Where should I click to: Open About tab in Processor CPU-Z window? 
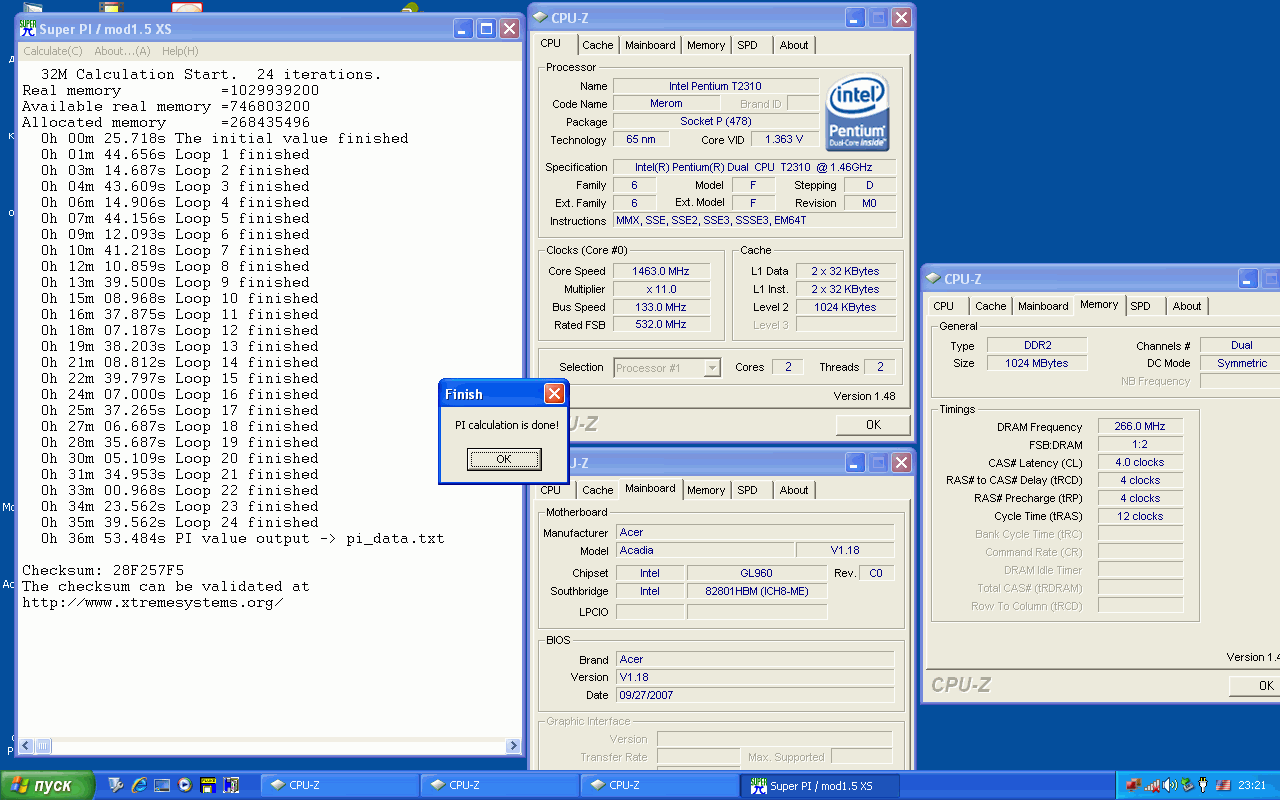(x=794, y=45)
